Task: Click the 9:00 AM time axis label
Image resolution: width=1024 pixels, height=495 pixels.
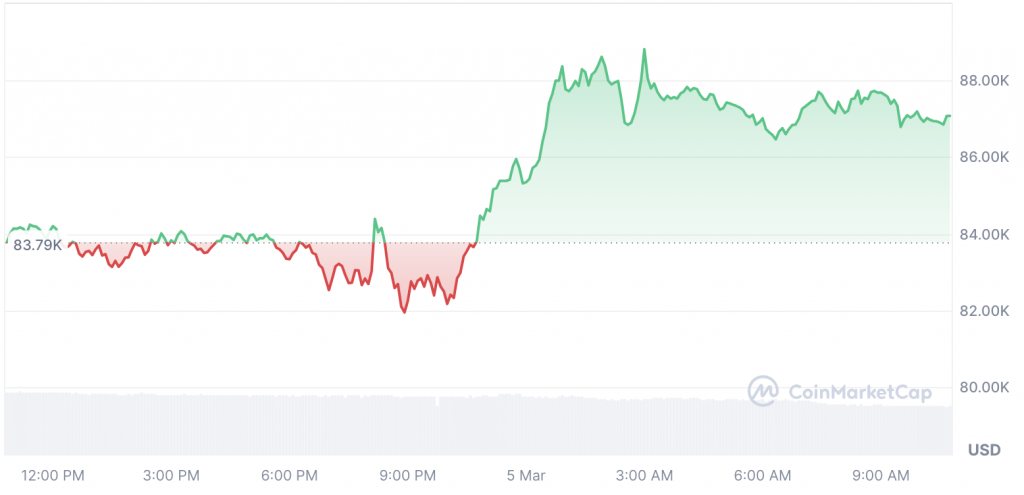Action: tap(882, 473)
